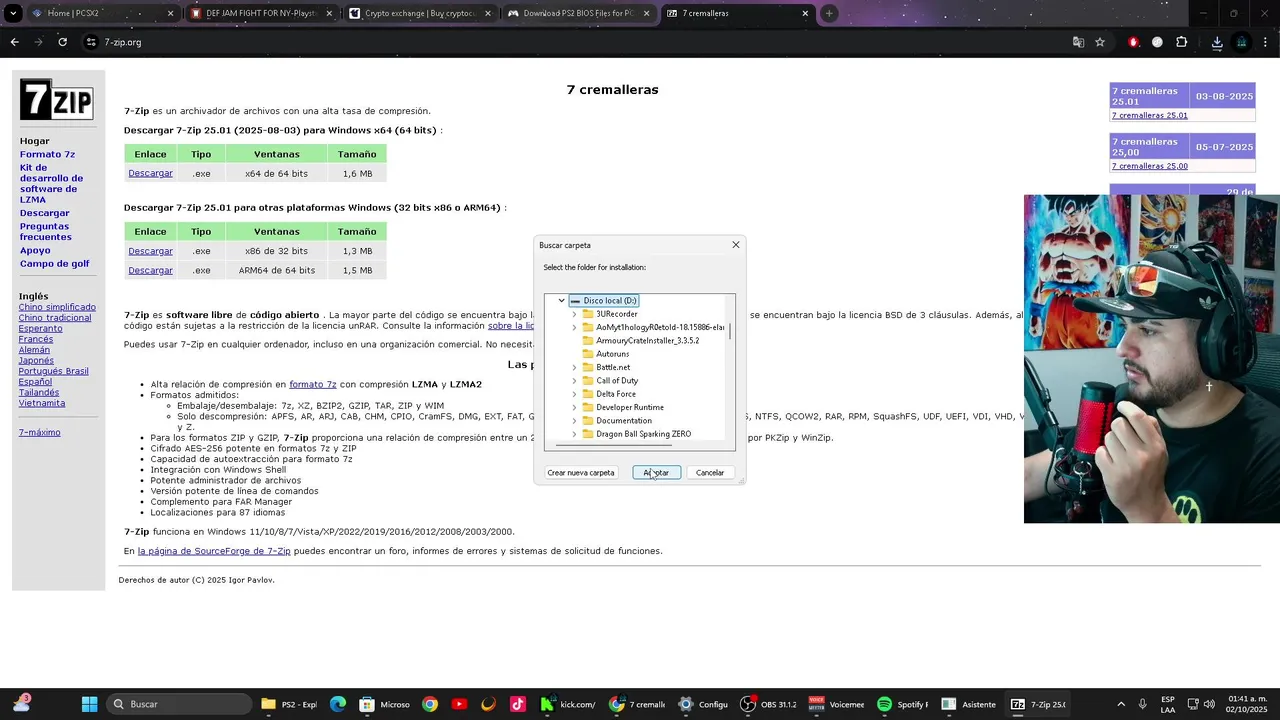Click Cancelar in the folder dialog

710,473
